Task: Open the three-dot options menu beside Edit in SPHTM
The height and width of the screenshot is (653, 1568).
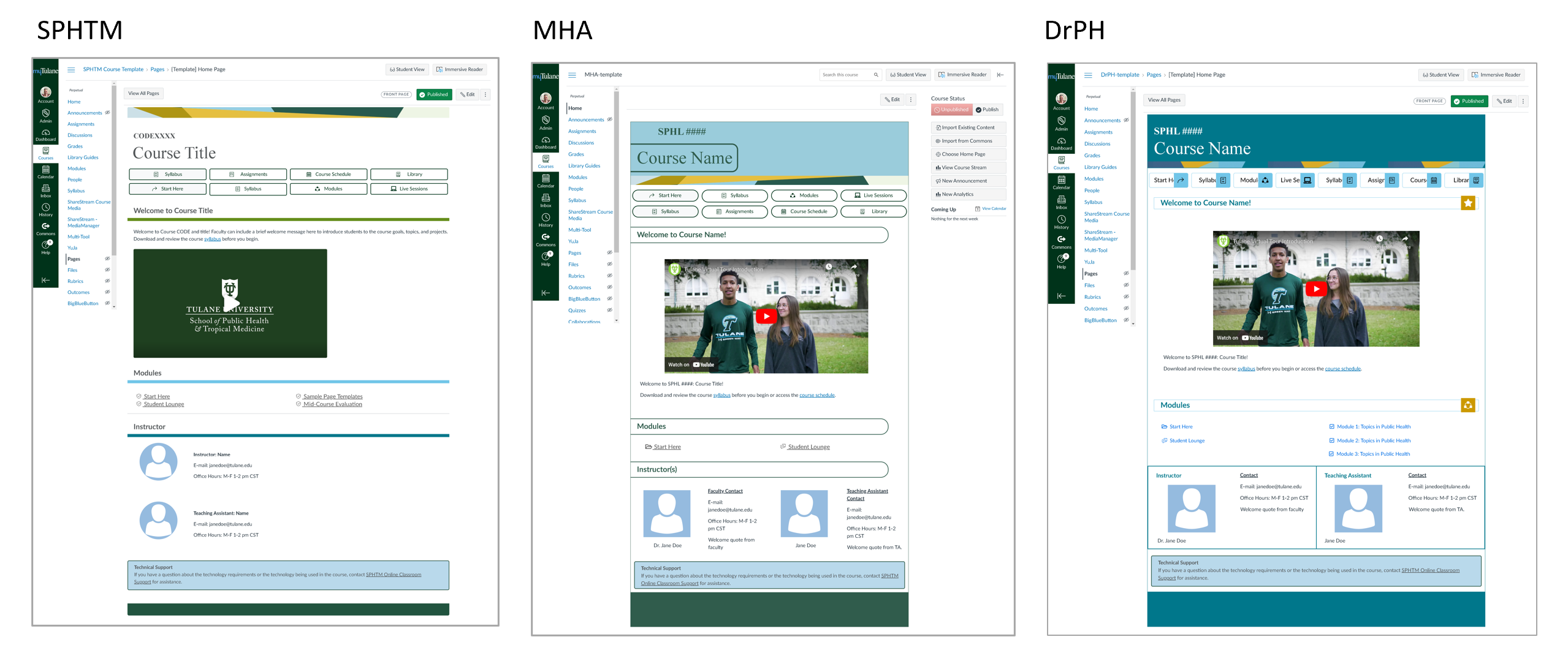Action: [485, 94]
